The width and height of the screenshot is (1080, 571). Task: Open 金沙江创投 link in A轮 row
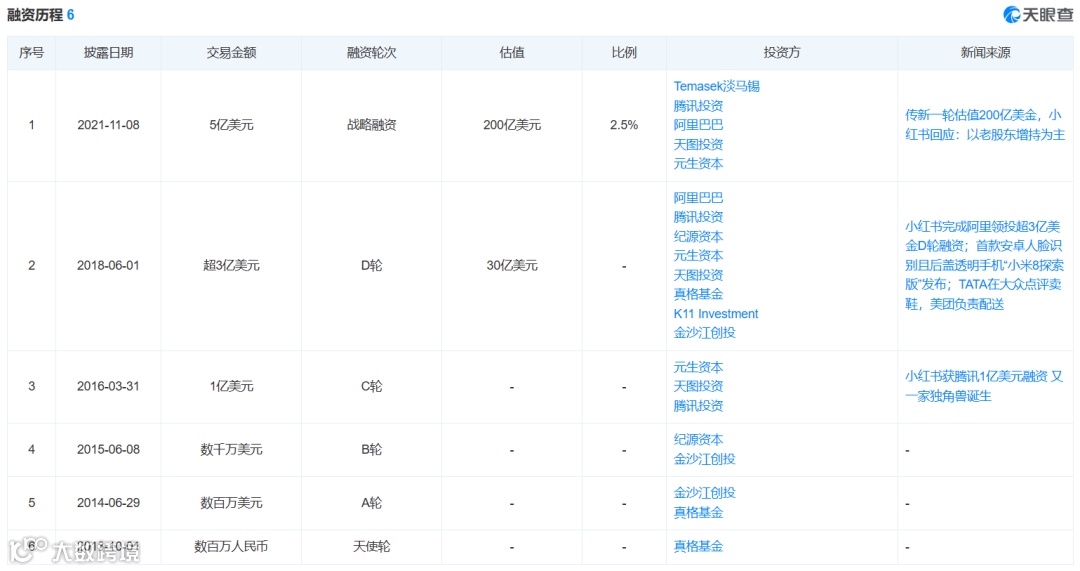pyautogui.click(x=705, y=492)
